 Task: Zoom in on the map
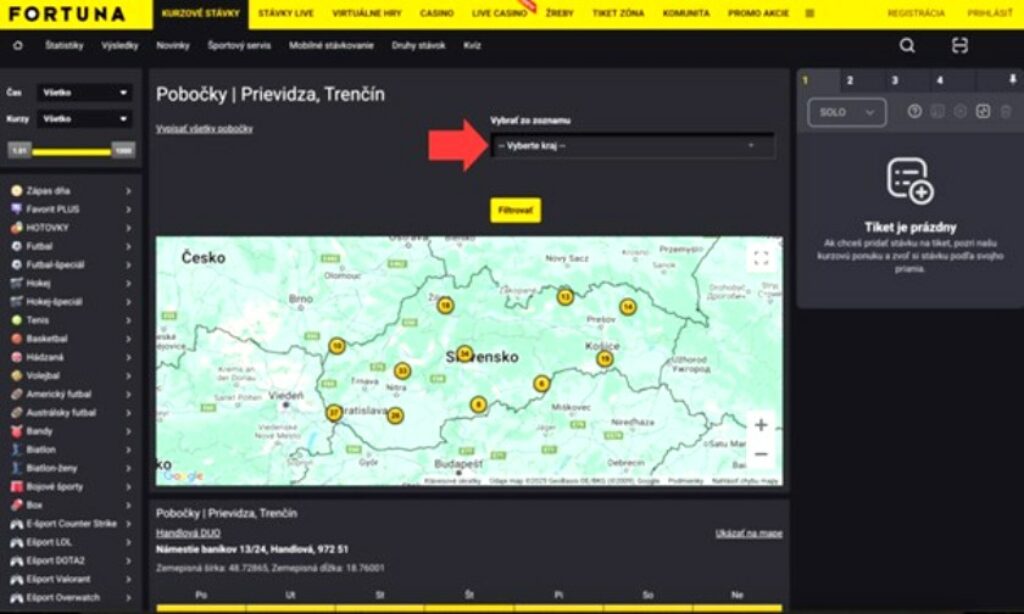(761, 425)
